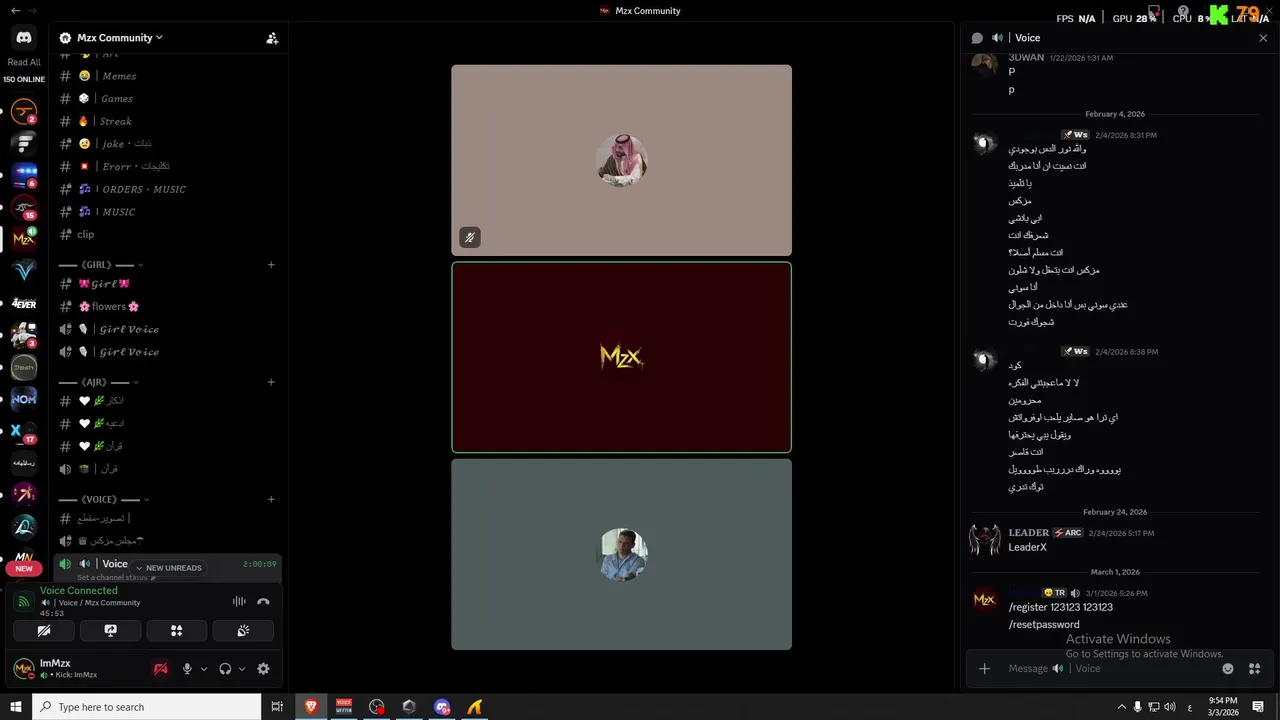Focus Message Voice input field
1280x720 pixels.
pos(1108,669)
